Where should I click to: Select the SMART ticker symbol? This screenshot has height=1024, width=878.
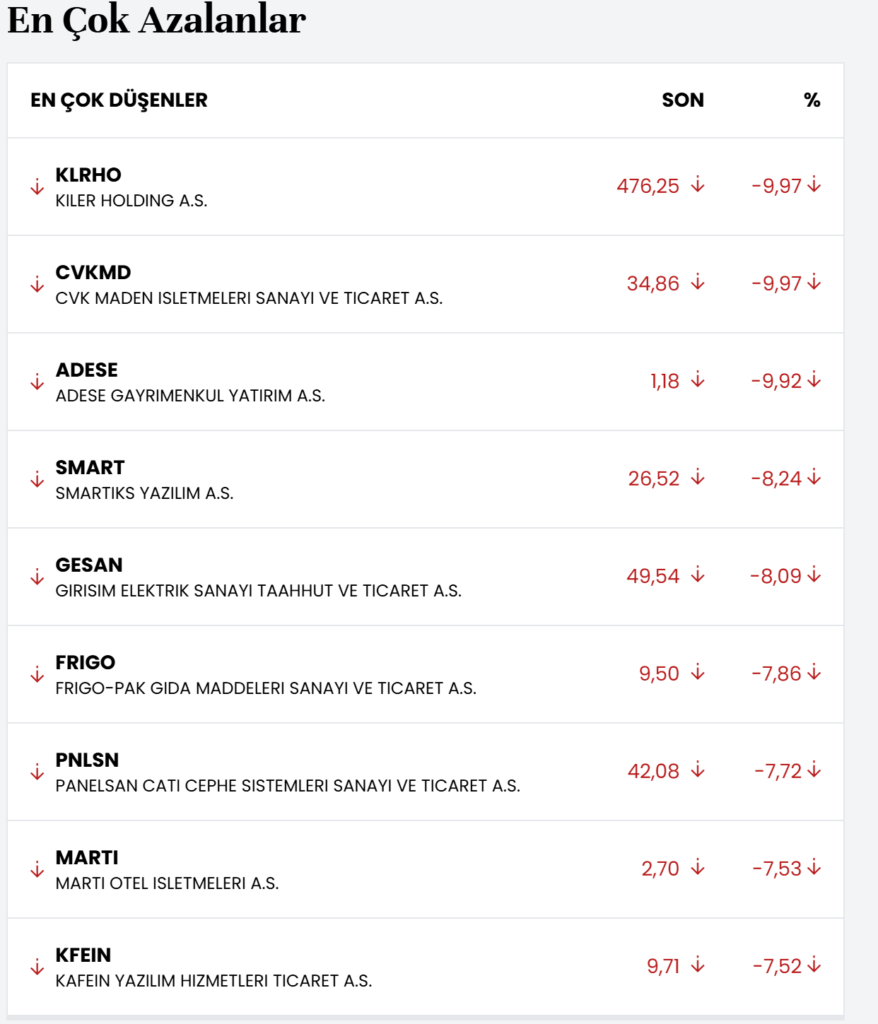90,467
